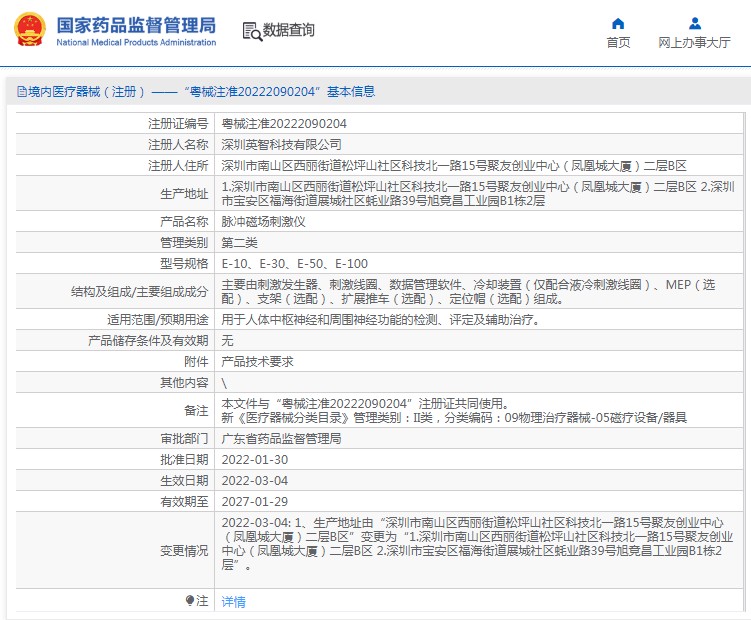Click the registration number 粤械注准20222090204 value
This screenshot has width=751, height=620.
click(284, 123)
